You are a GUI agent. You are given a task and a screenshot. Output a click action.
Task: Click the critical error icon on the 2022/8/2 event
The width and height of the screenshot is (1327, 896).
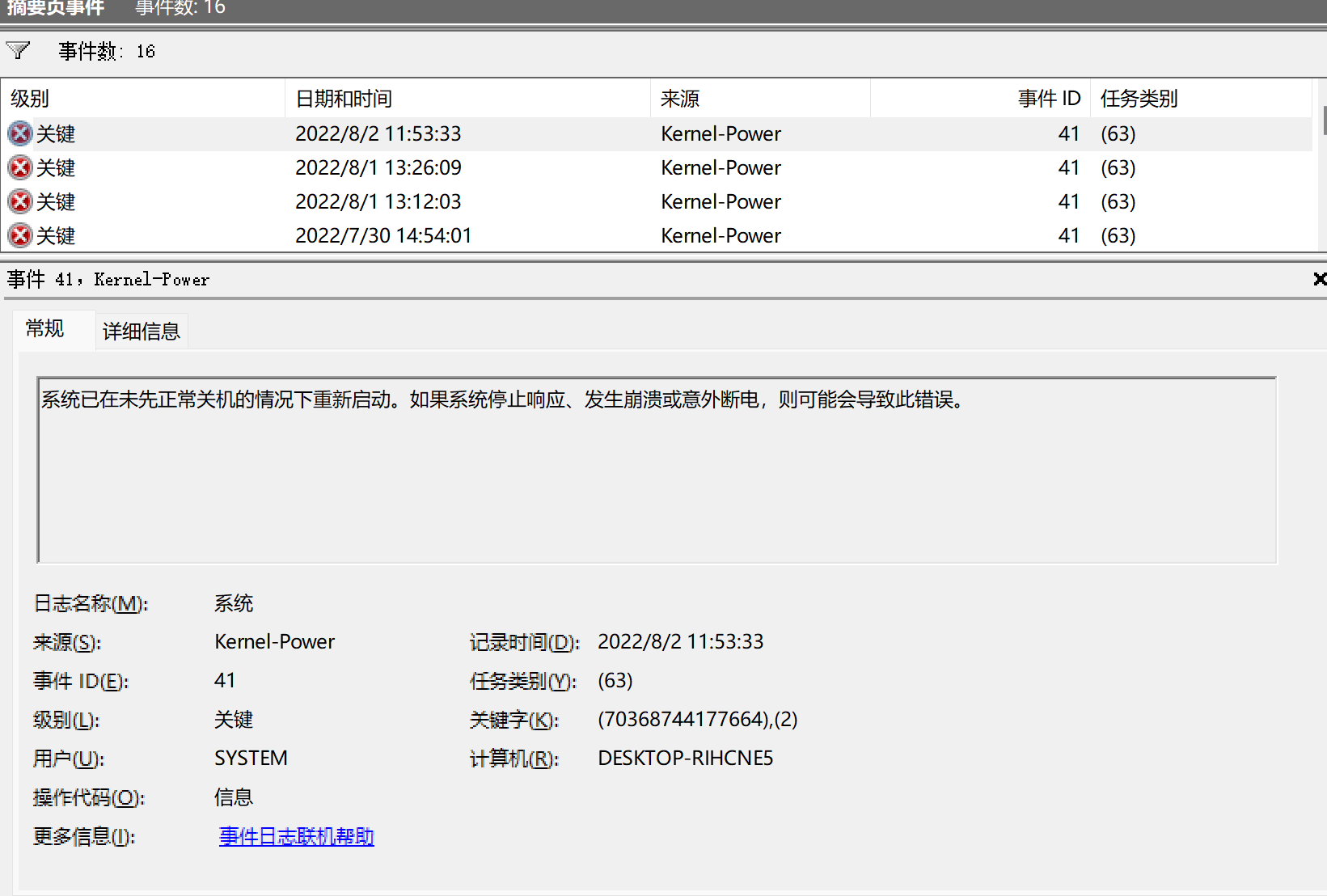tap(19, 133)
